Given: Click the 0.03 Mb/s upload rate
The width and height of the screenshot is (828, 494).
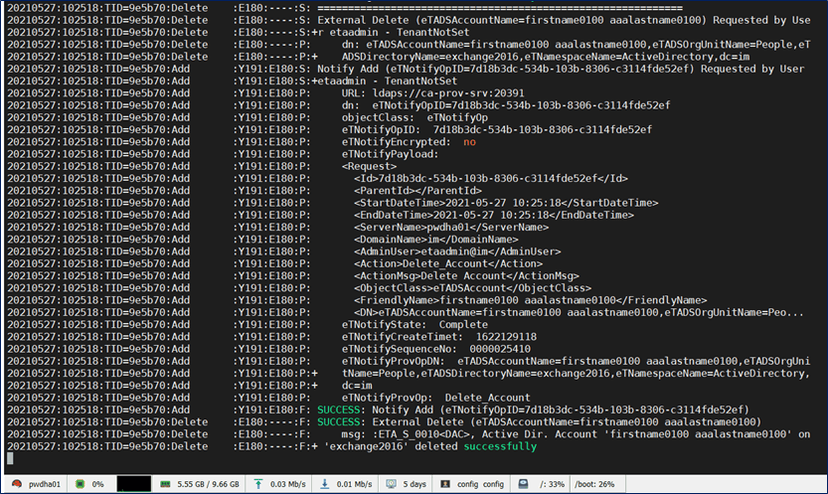Looking at the screenshot, I should point(294,484).
